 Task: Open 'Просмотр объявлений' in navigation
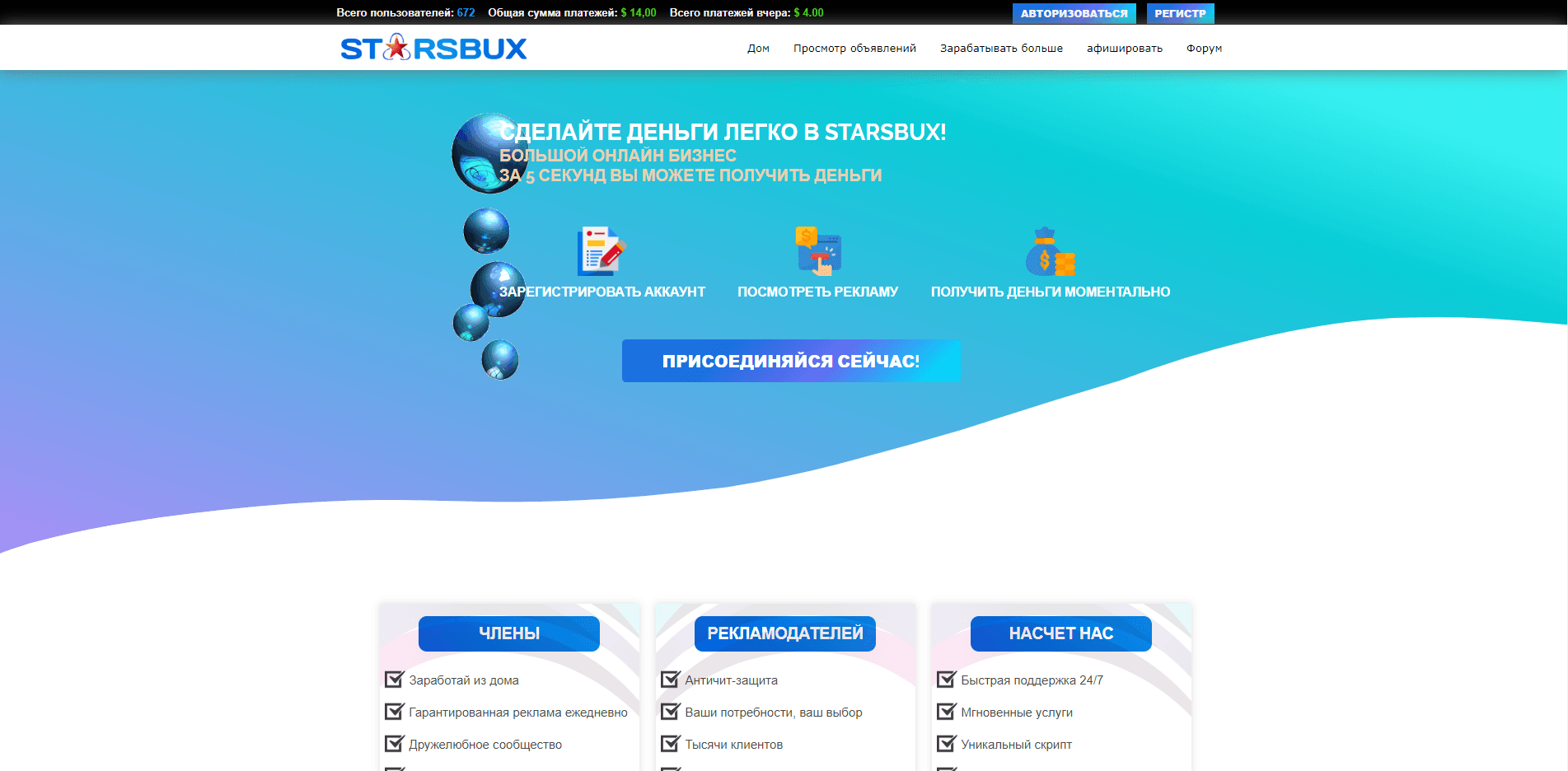[x=854, y=49]
